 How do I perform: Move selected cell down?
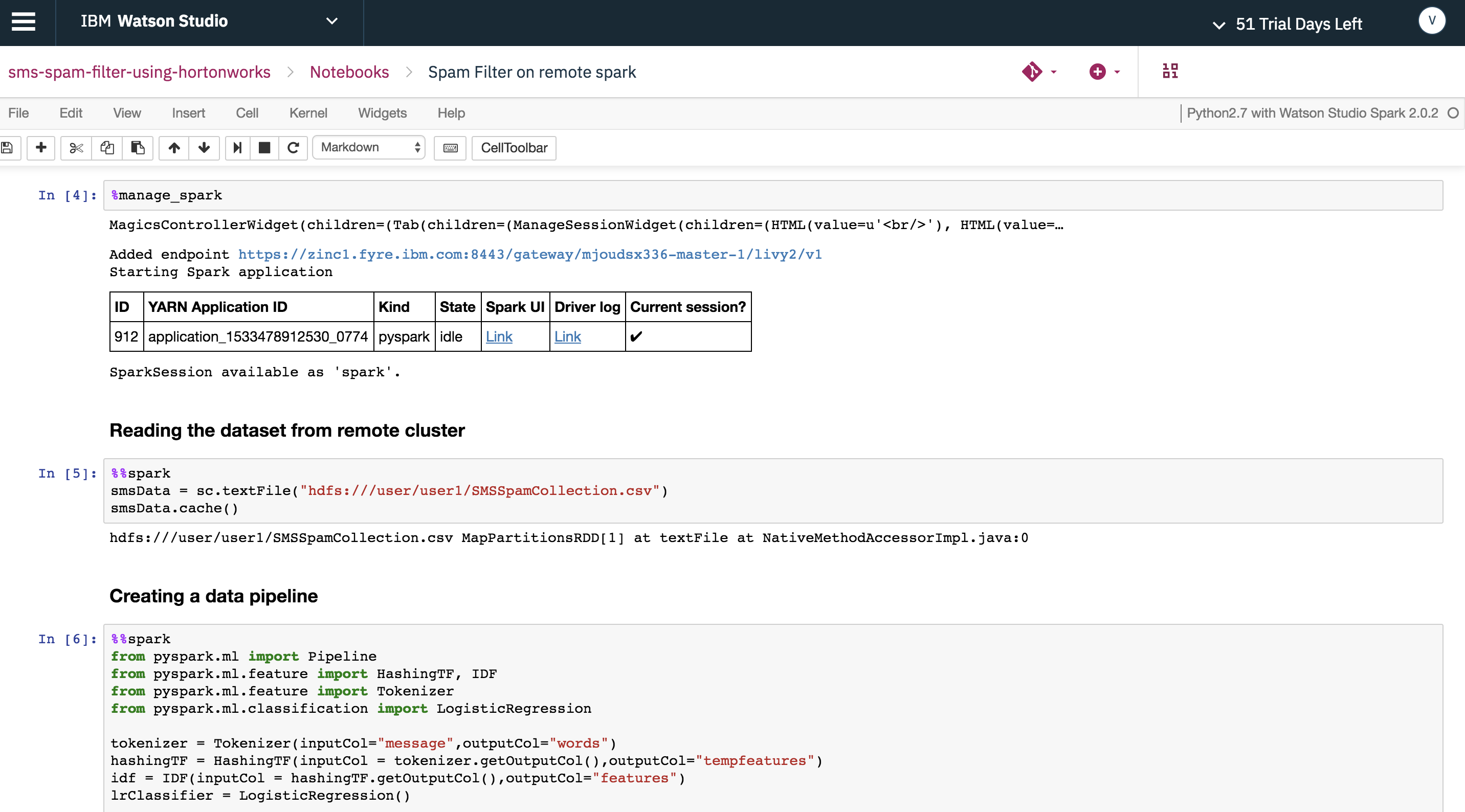204,148
